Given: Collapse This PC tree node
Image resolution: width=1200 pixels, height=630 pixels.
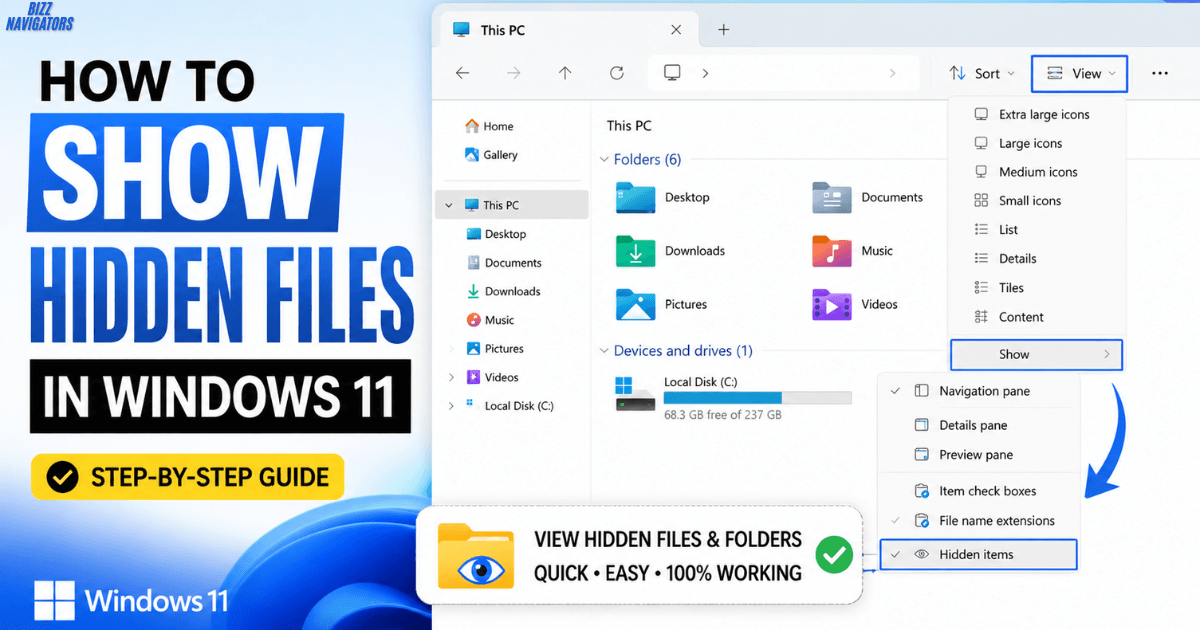Looking at the screenshot, I should coord(450,205).
